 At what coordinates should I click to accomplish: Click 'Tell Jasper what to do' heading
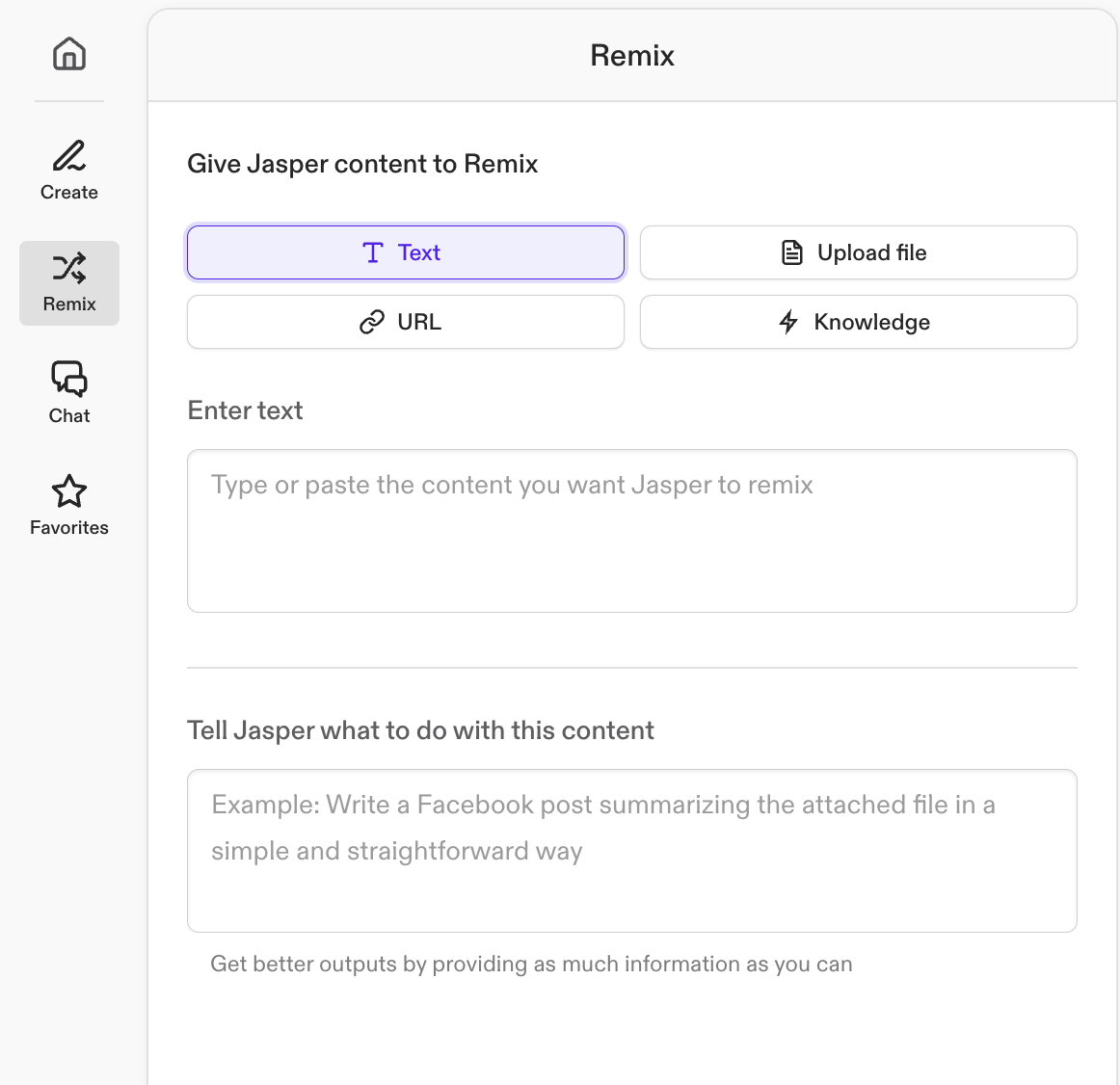click(420, 730)
